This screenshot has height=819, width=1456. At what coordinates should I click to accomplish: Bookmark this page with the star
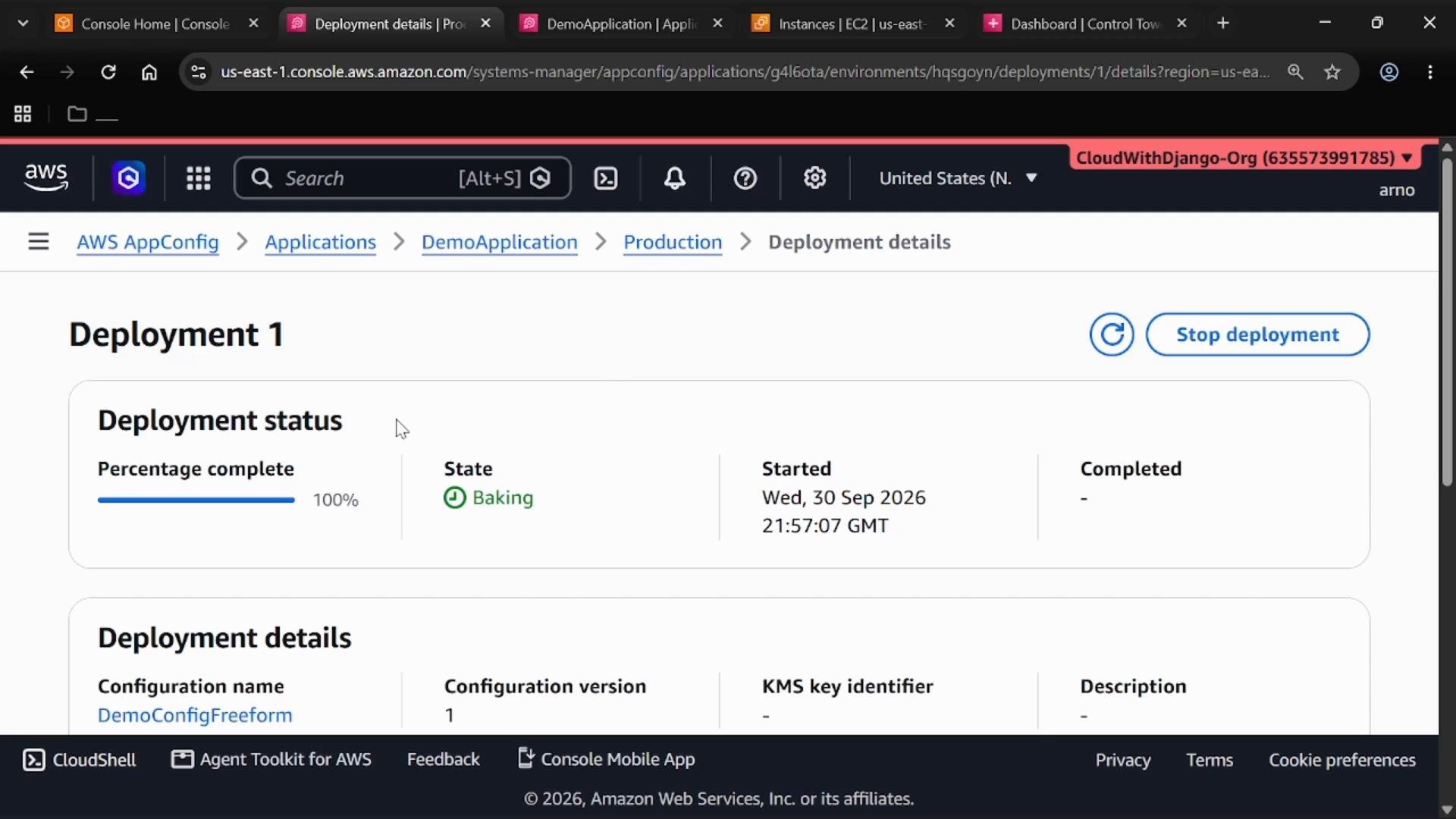click(1332, 72)
